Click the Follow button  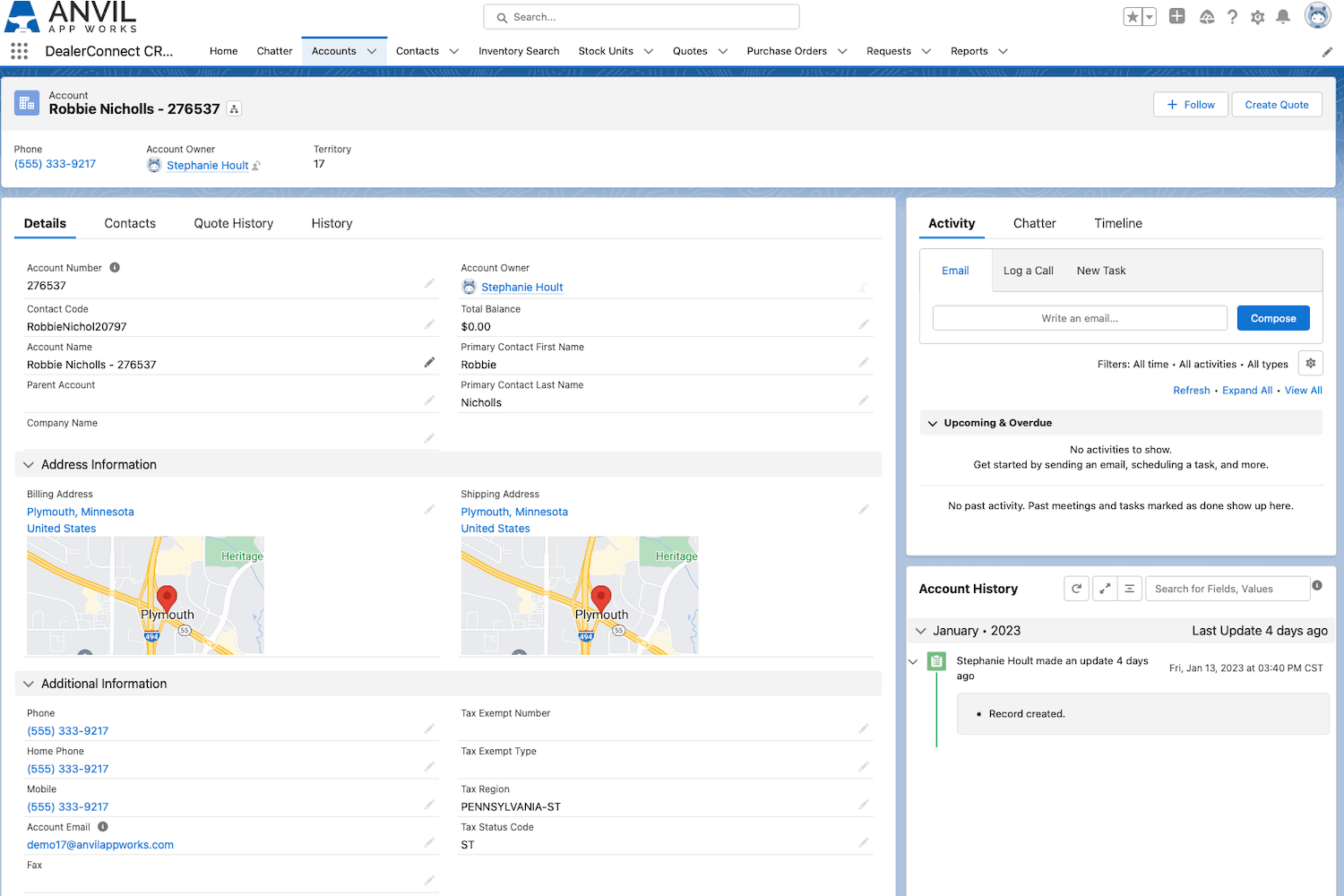click(1191, 105)
